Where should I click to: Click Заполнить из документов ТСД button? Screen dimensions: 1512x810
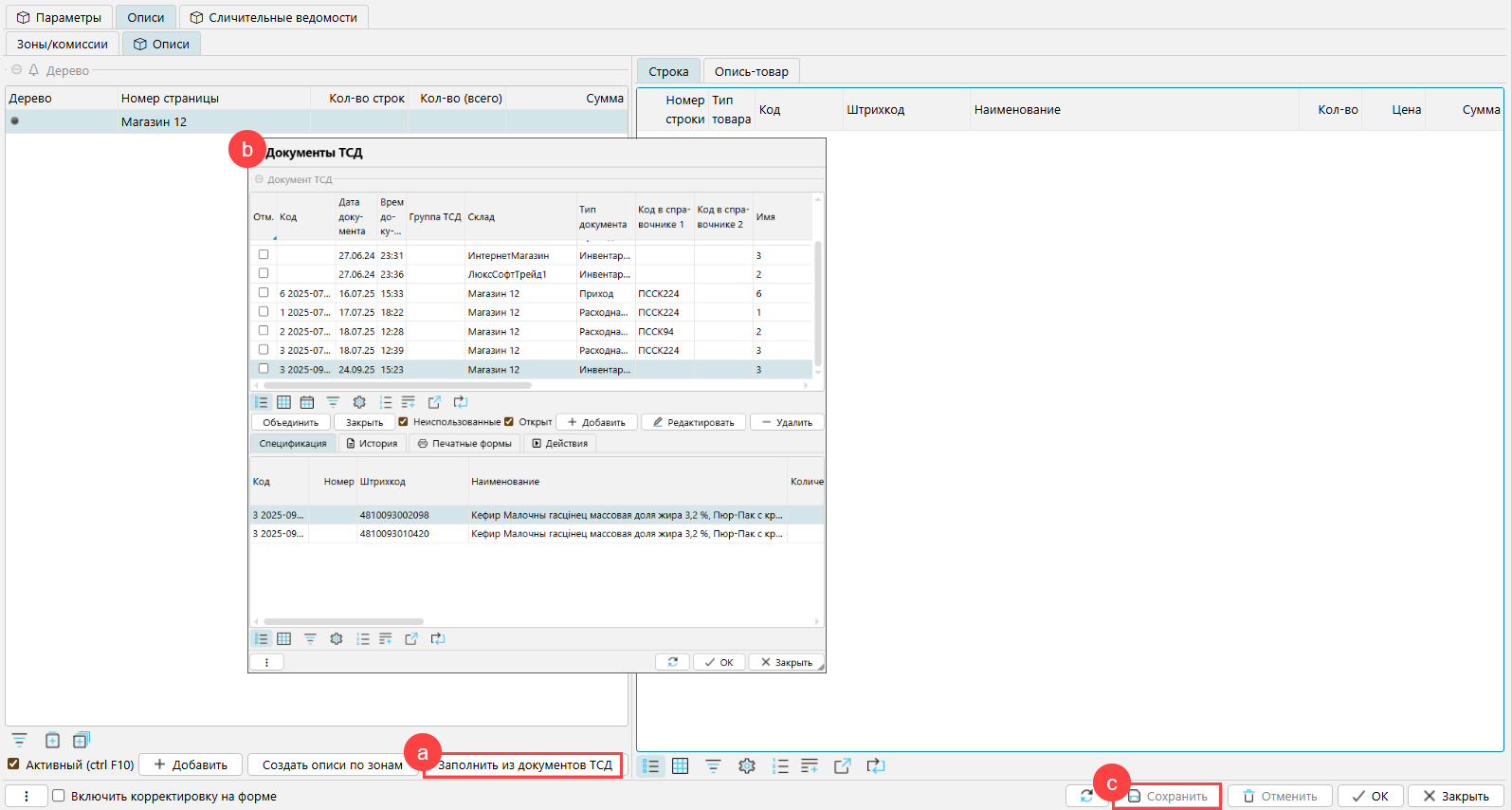coord(524,765)
